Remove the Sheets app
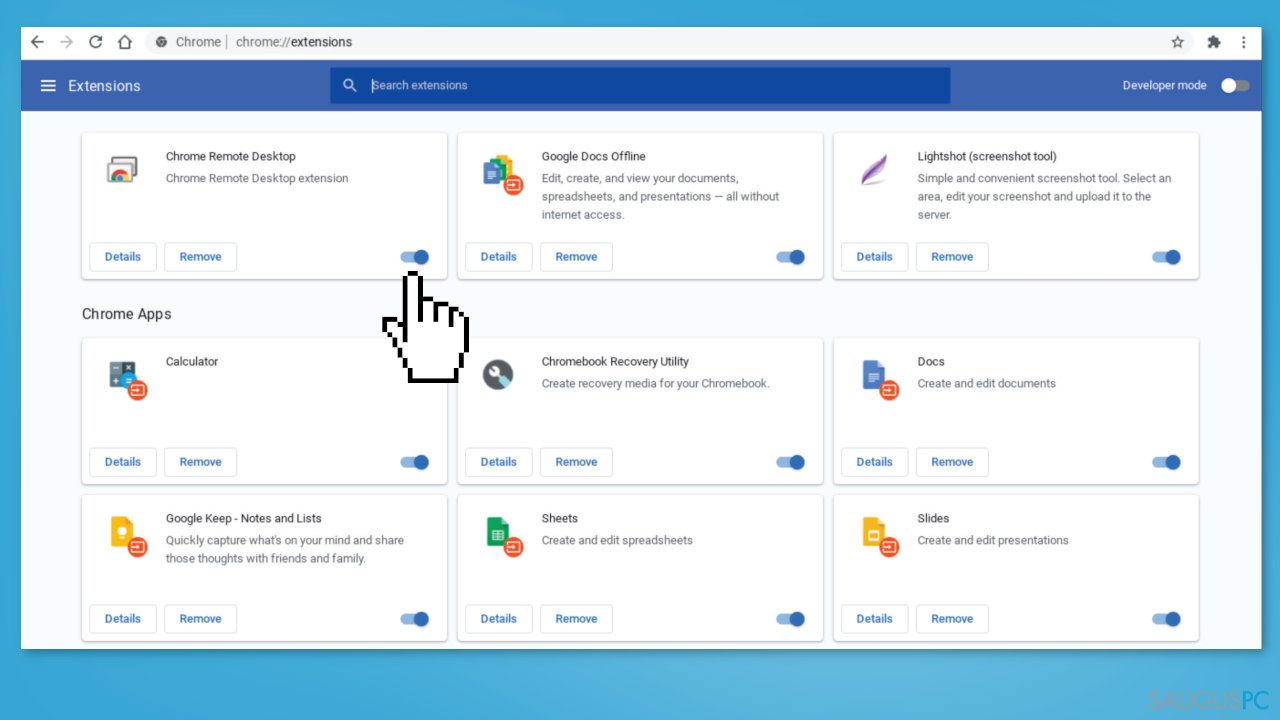1280x720 pixels. point(576,619)
